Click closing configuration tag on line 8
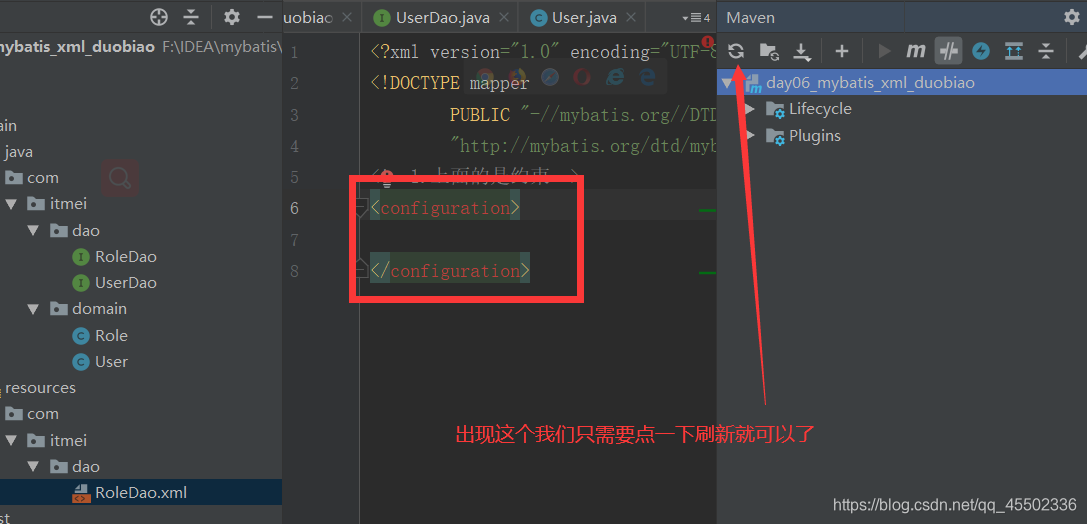Image resolution: width=1087 pixels, height=524 pixels. 450,270
